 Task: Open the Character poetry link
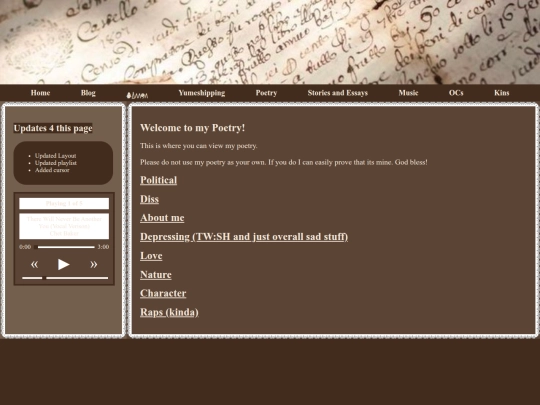163,293
